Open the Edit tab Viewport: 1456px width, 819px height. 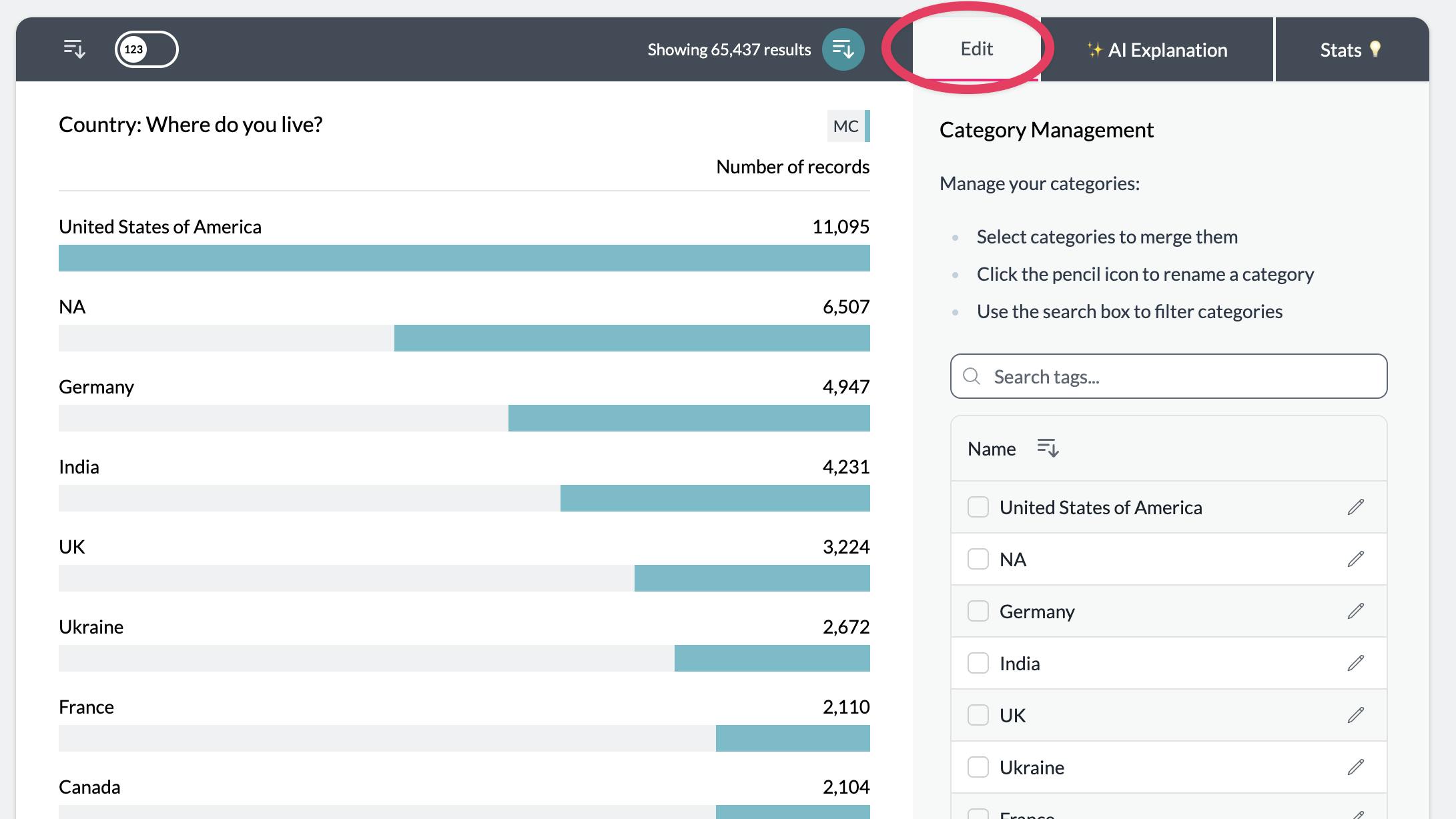976,49
